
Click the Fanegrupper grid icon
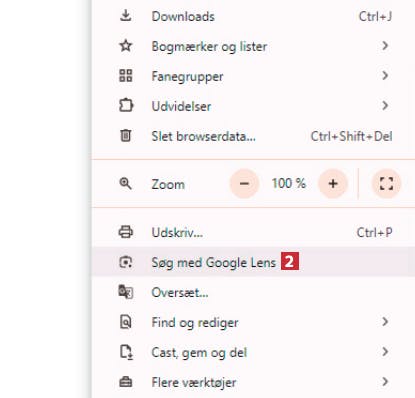126,76
